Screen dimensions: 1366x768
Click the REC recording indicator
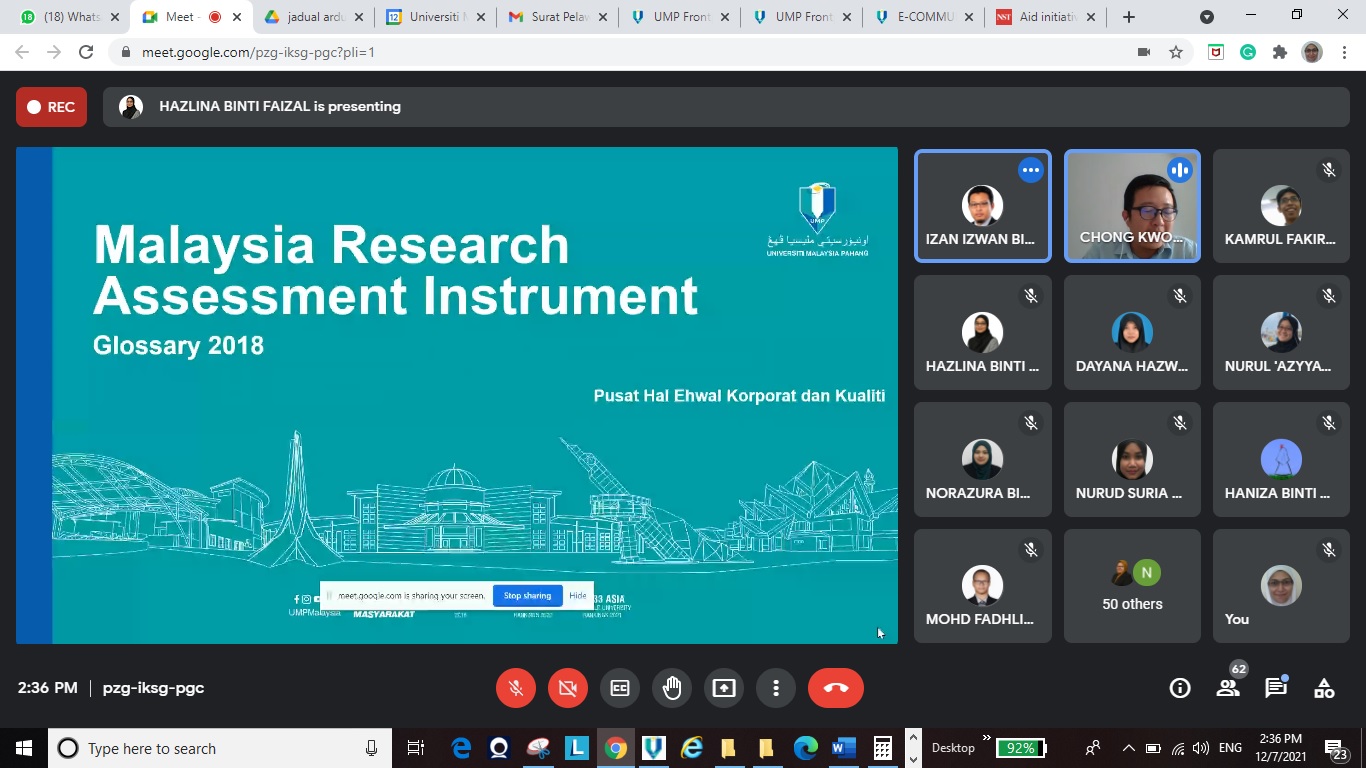51,107
